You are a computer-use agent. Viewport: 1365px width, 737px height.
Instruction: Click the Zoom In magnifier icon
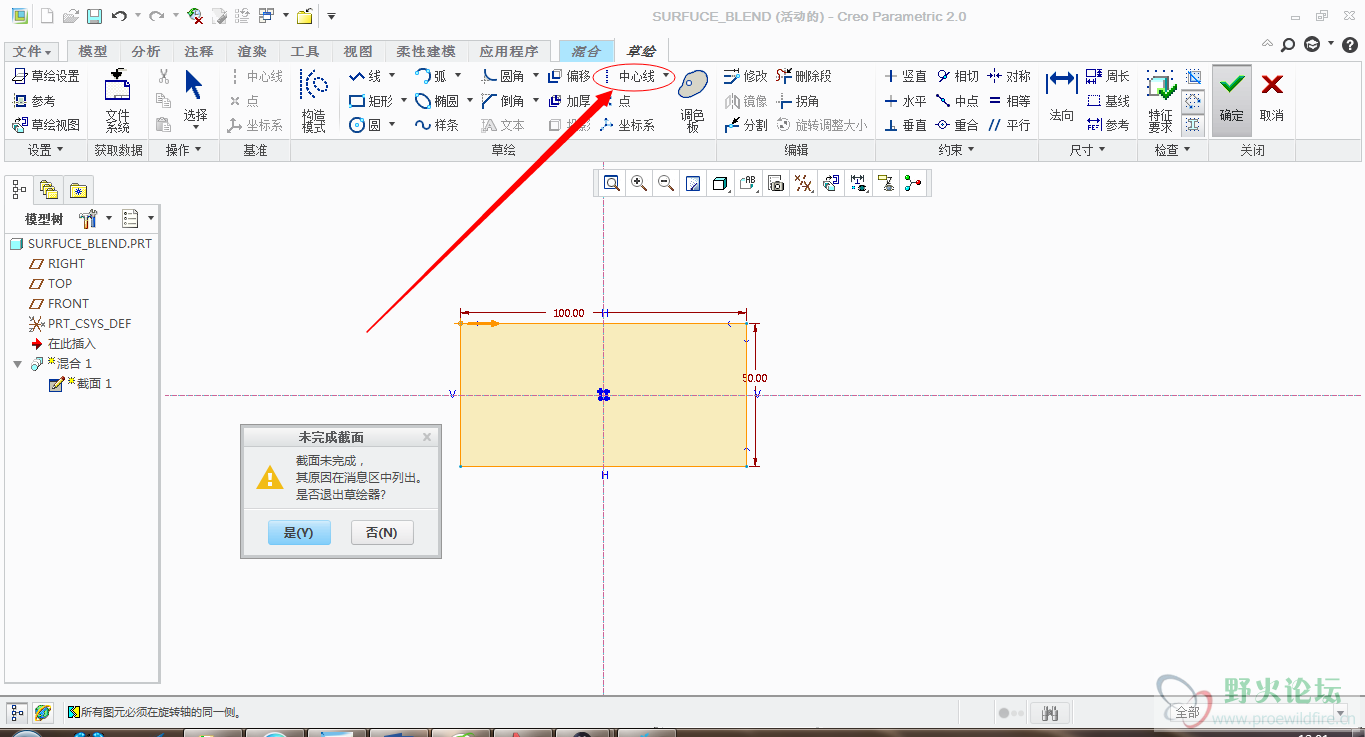pyautogui.click(x=638, y=183)
